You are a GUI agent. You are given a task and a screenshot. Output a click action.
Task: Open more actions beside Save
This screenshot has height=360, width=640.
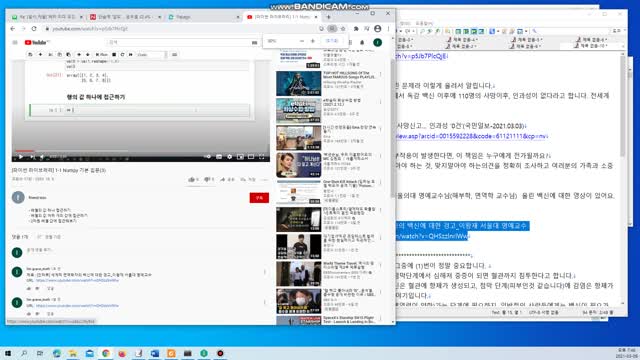tap(264, 179)
